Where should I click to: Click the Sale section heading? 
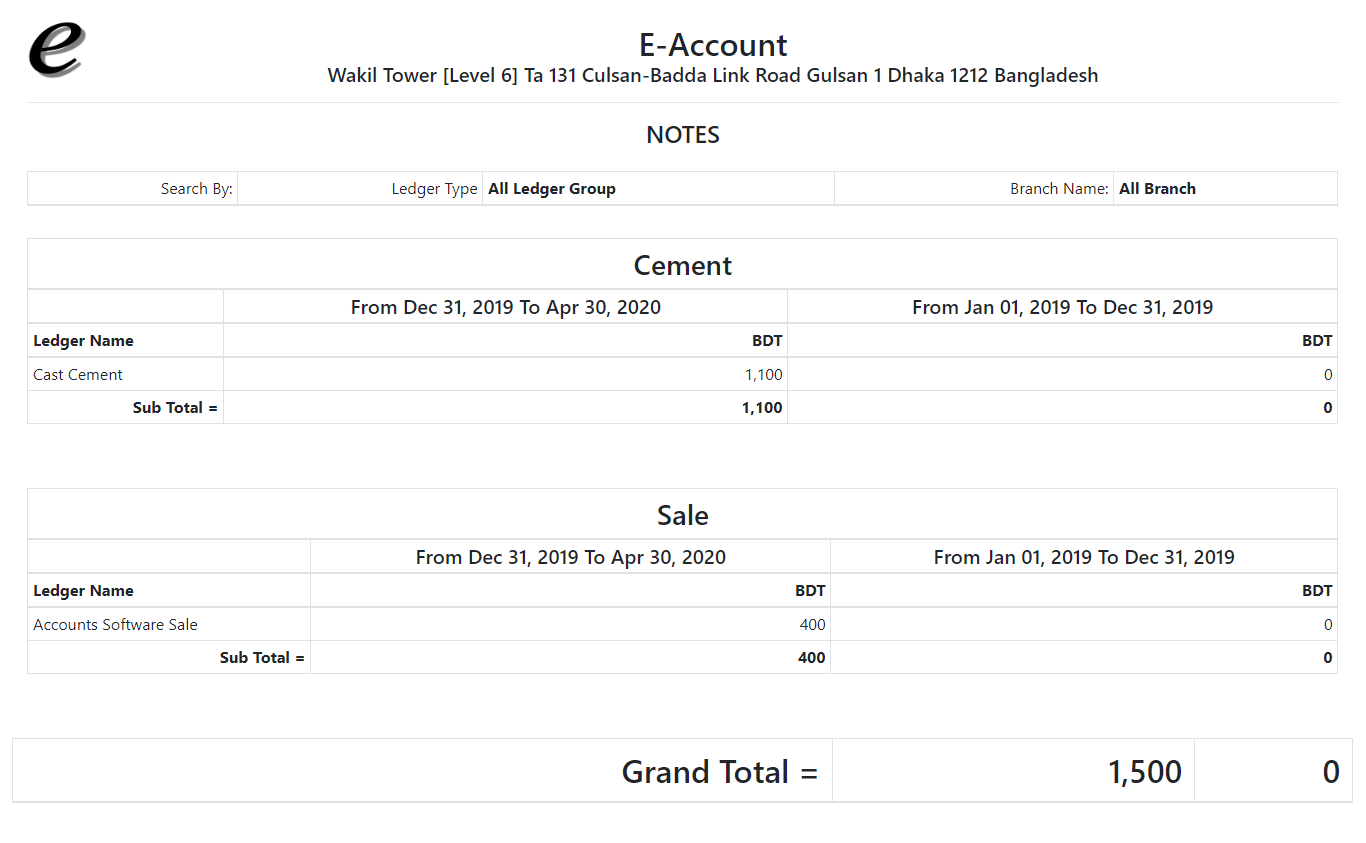[x=683, y=516]
